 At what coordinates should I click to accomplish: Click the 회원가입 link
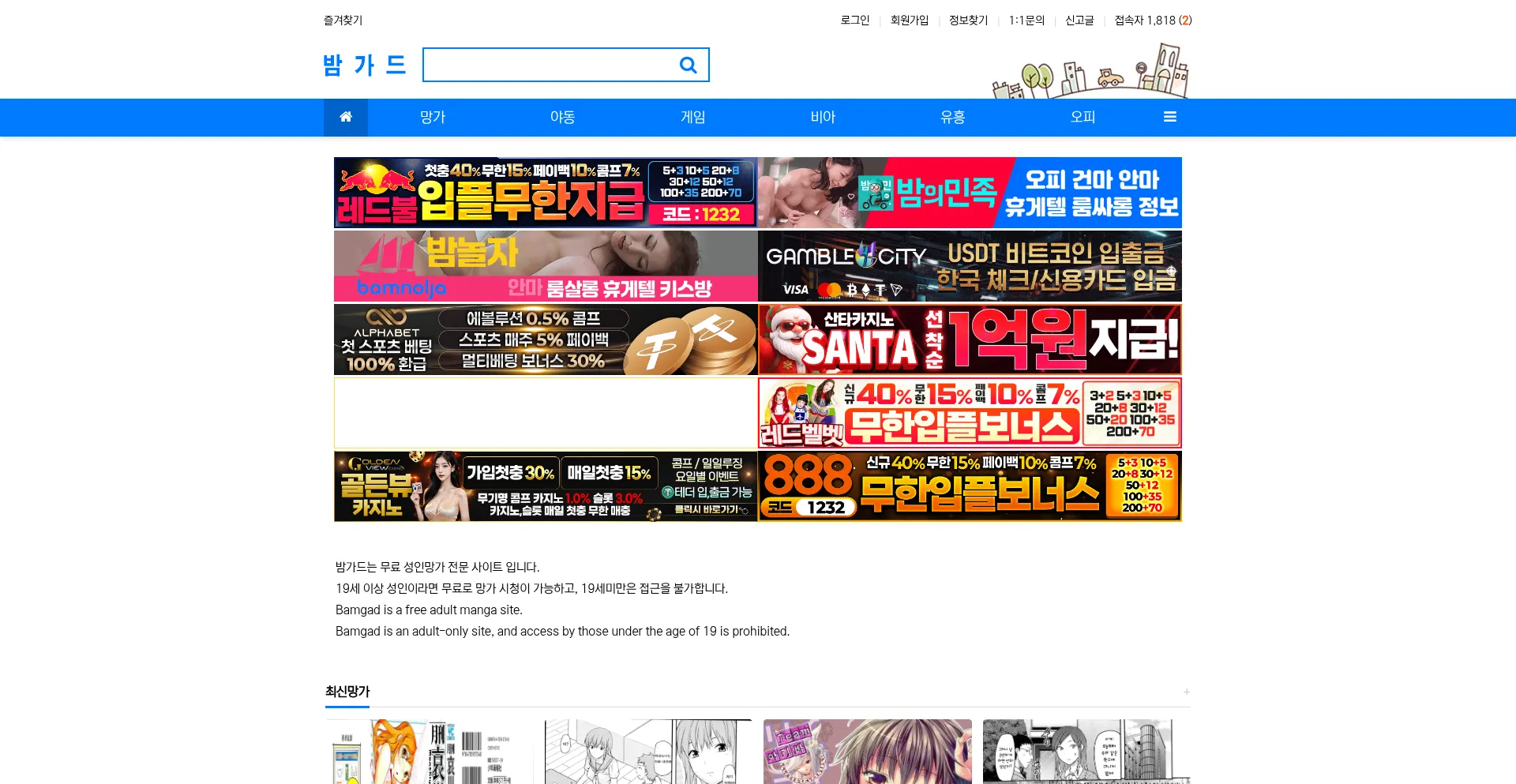[x=910, y=21]
